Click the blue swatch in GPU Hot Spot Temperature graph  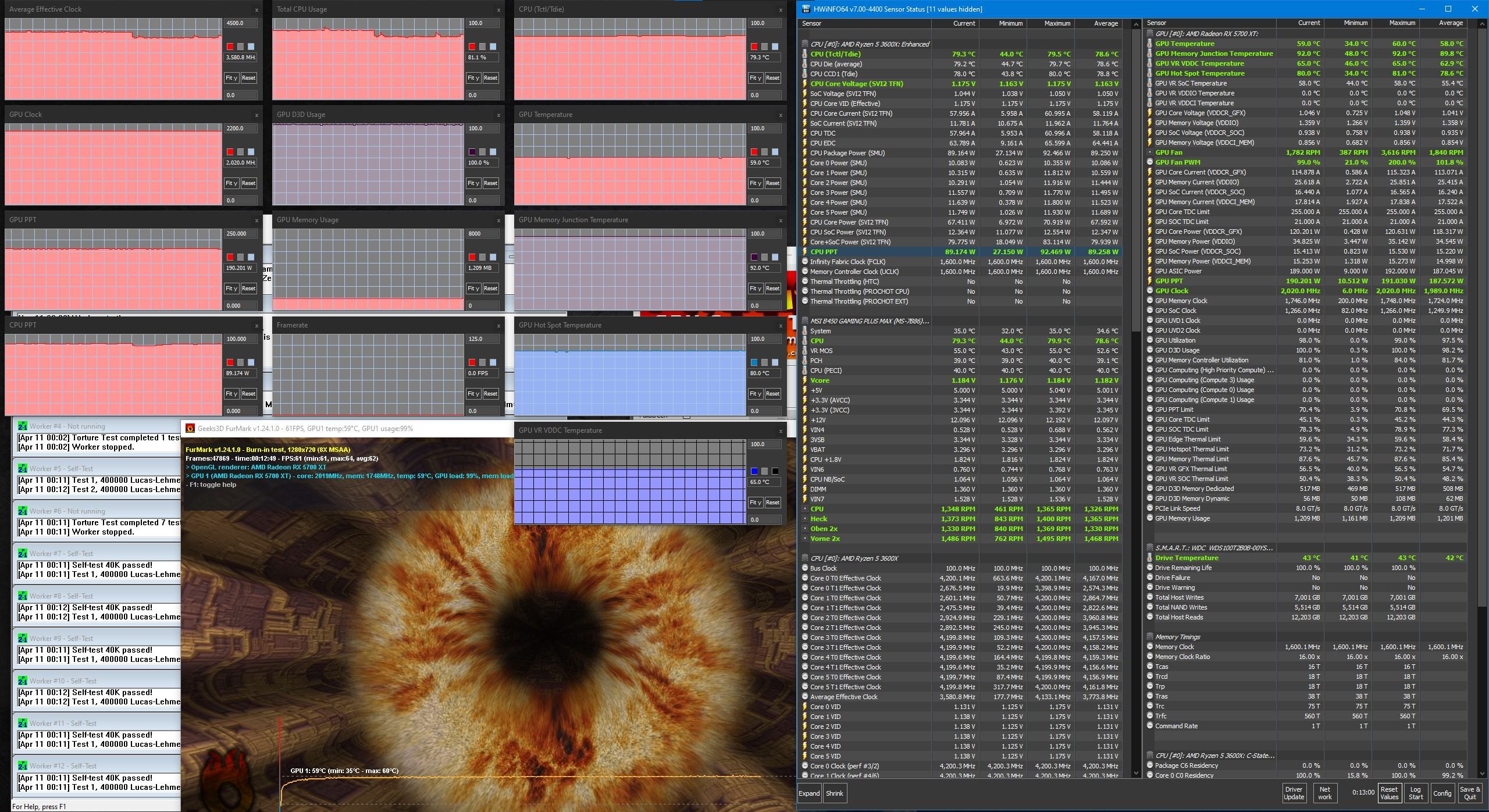(x=754, y=362)
